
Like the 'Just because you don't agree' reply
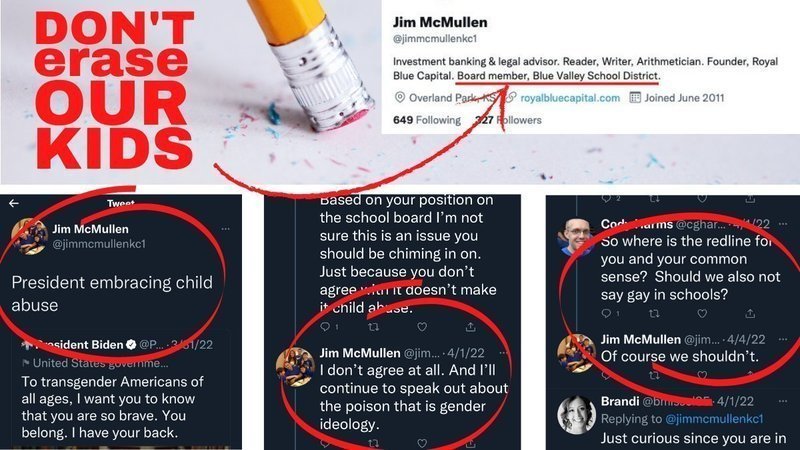[422, 327]
